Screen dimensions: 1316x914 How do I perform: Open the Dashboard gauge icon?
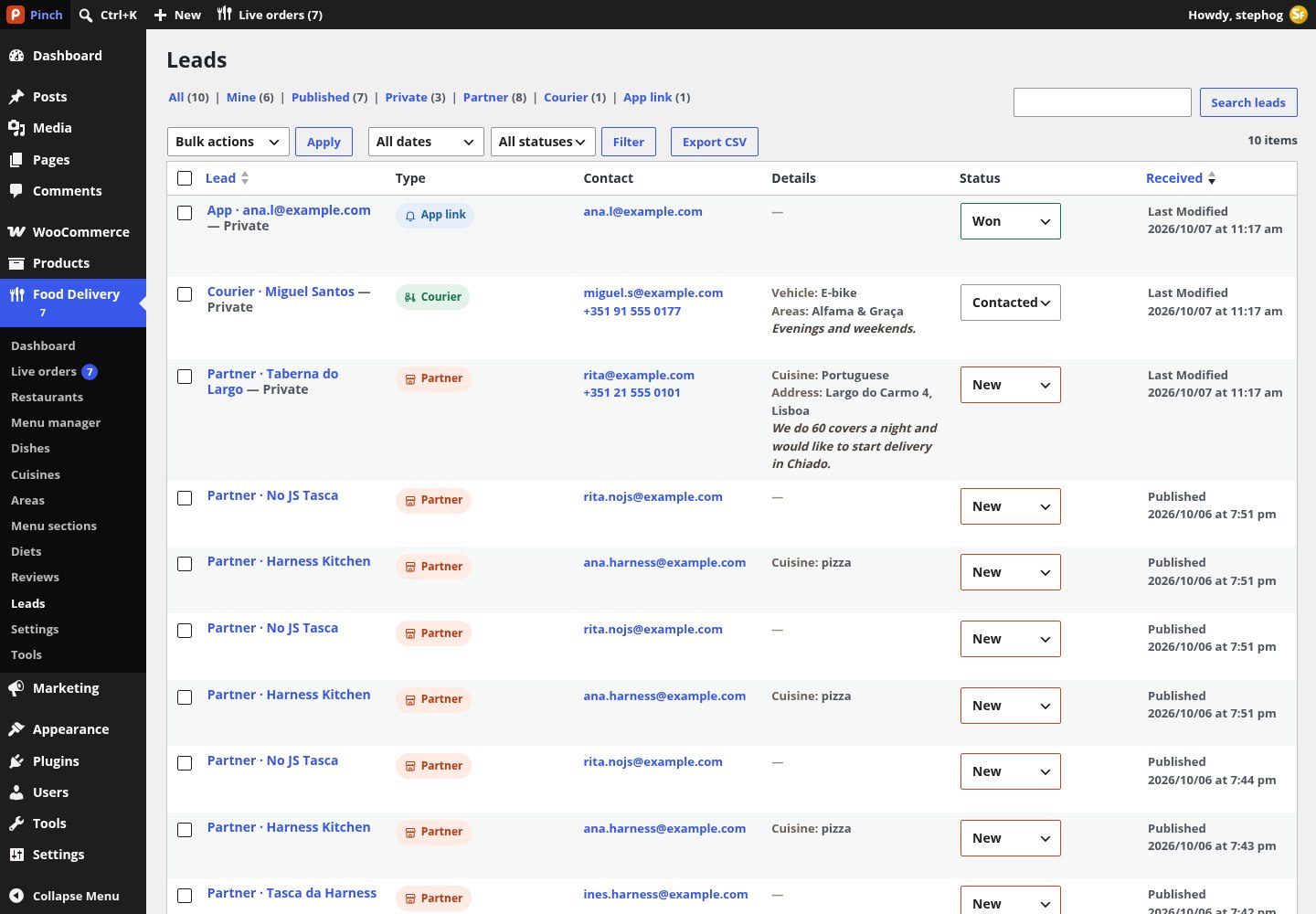coord(16,56)
